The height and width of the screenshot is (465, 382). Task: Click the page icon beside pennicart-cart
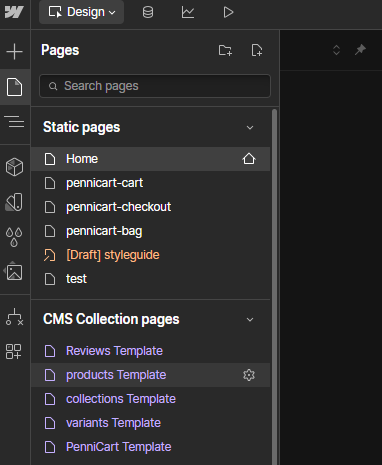[50, 183]
